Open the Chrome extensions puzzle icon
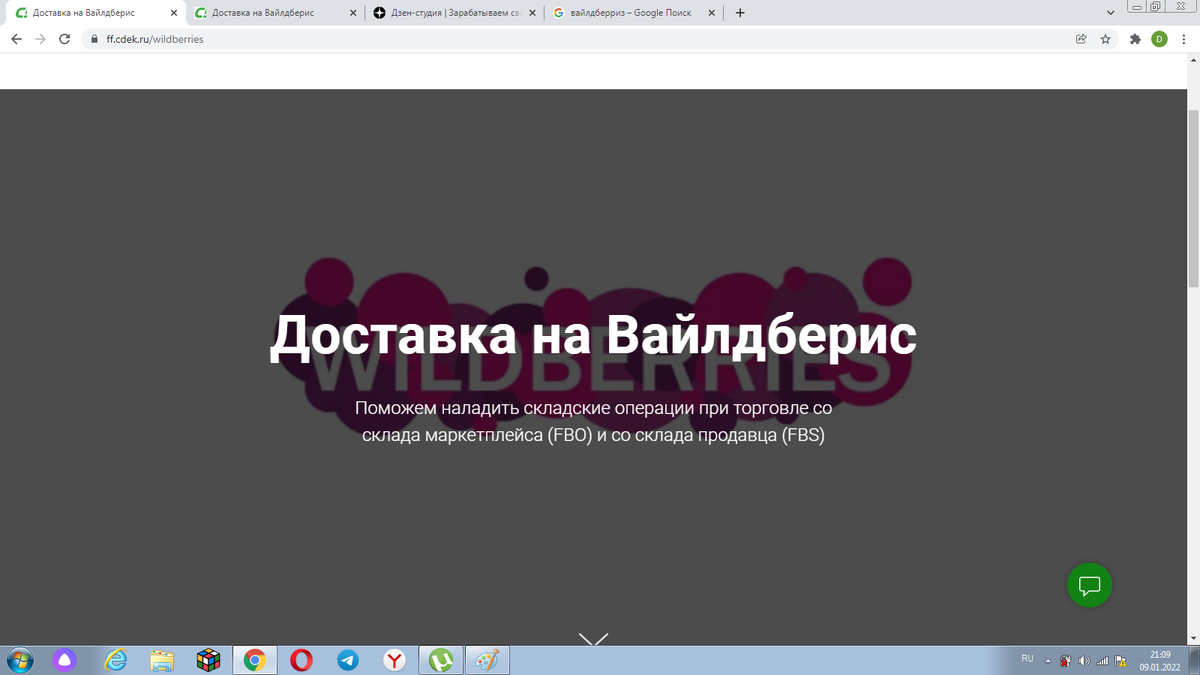 [x=1135, y=39]
